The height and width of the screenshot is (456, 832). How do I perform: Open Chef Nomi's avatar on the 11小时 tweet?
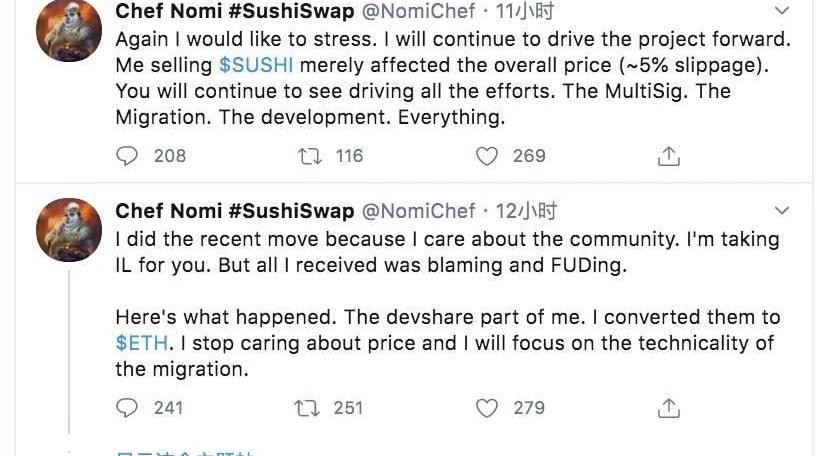68,30
